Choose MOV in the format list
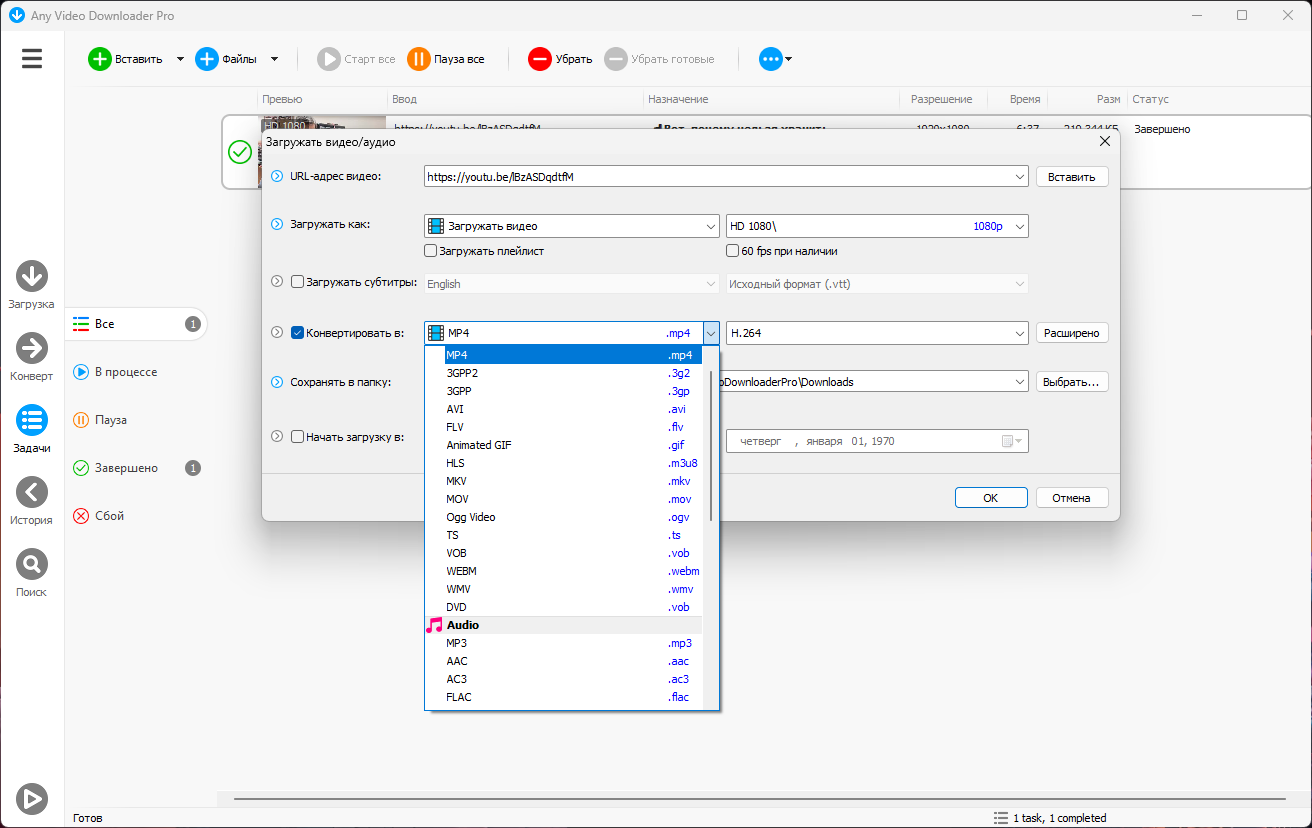 [563, 499]
